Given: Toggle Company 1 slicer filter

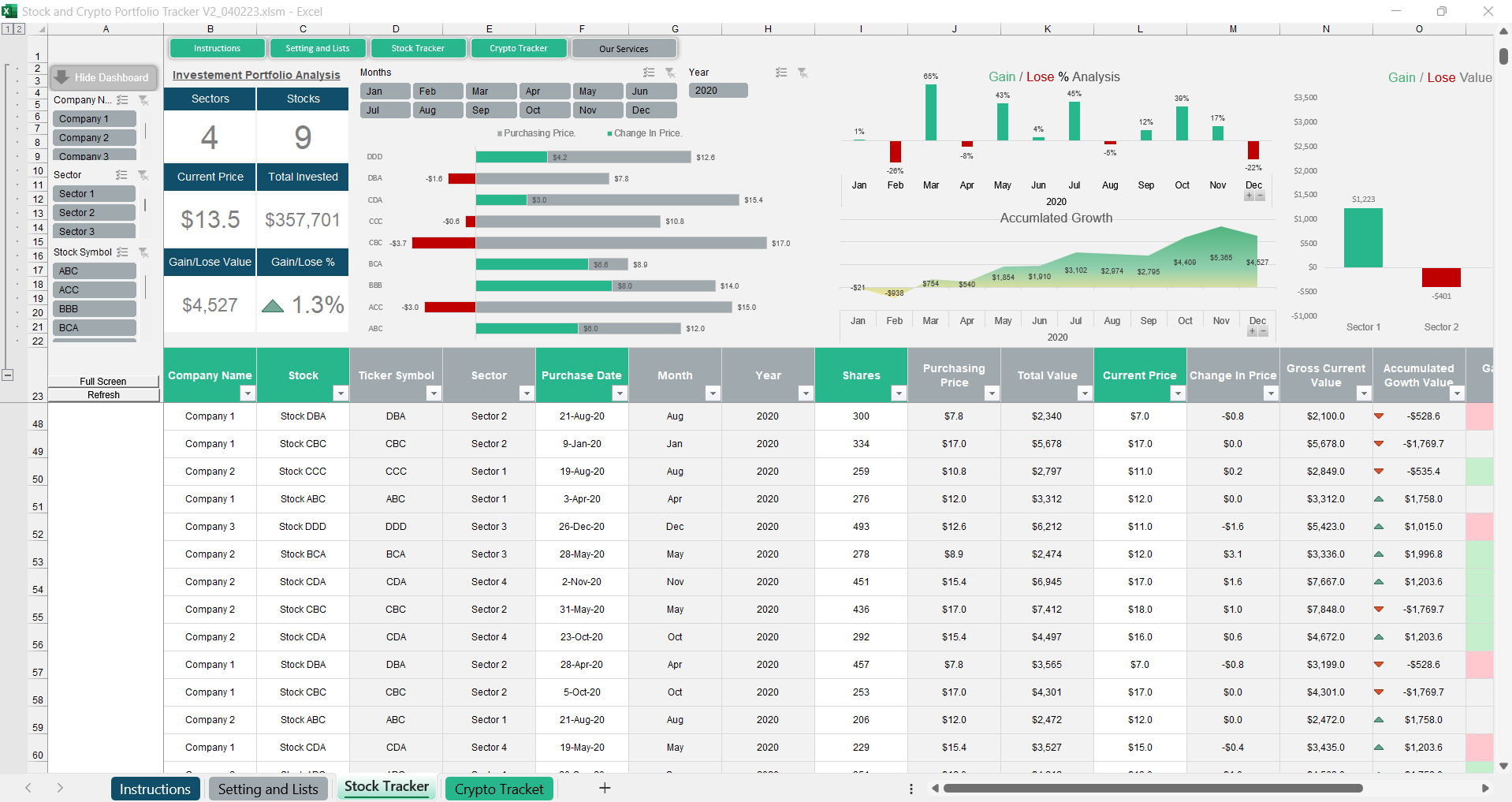Looking at the screenshot, I should tap(94, 119).
